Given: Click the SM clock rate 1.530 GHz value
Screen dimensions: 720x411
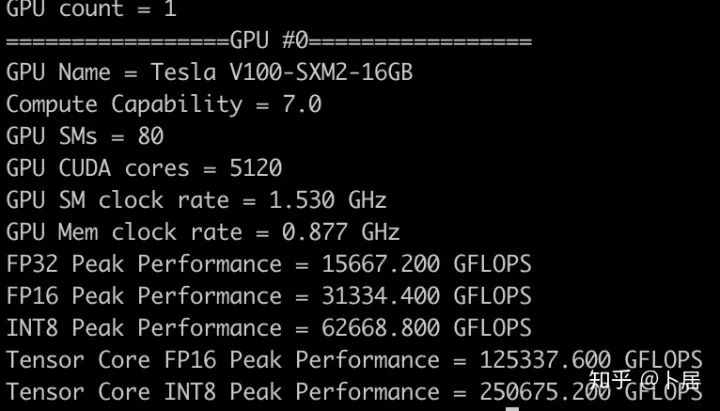Looking at the screenshot, I should (328, 200).
